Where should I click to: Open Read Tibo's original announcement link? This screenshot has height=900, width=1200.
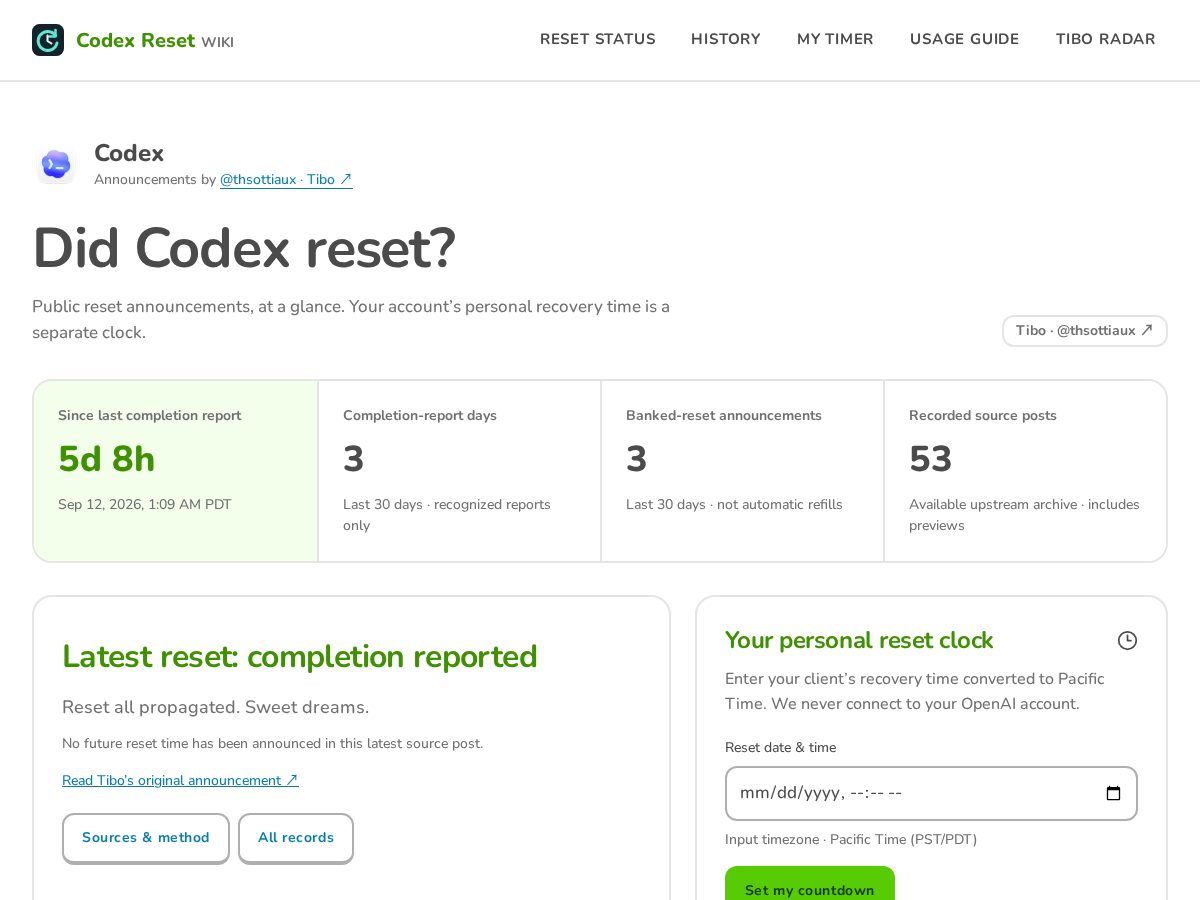coord(180,780)
